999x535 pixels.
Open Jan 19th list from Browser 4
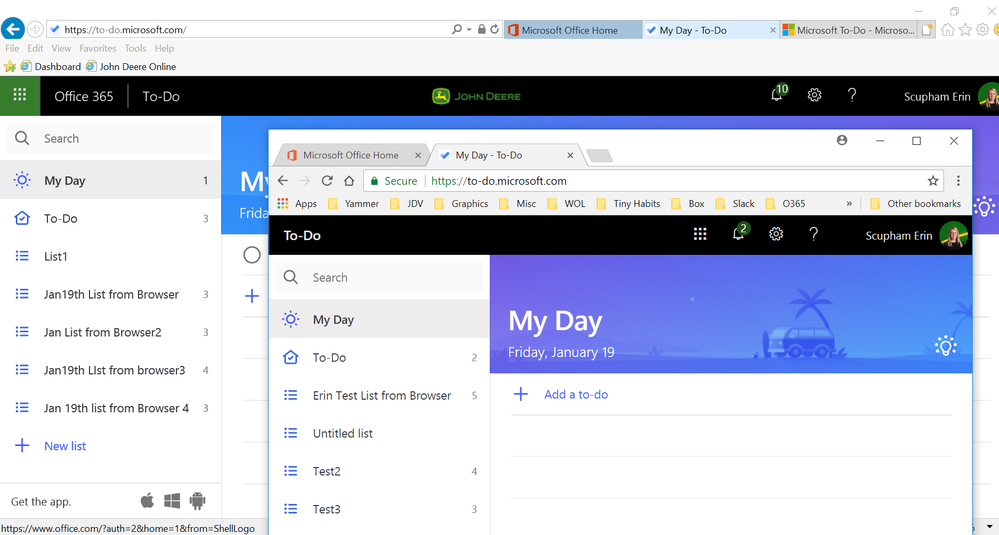pyautogui.click(x=110, y=408)
